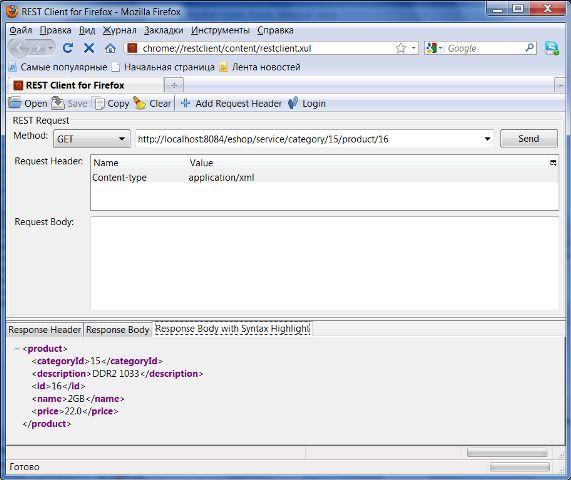Screen dimensions: 571x480
Task: Open the Справка menu
Action: click(275, 30)
